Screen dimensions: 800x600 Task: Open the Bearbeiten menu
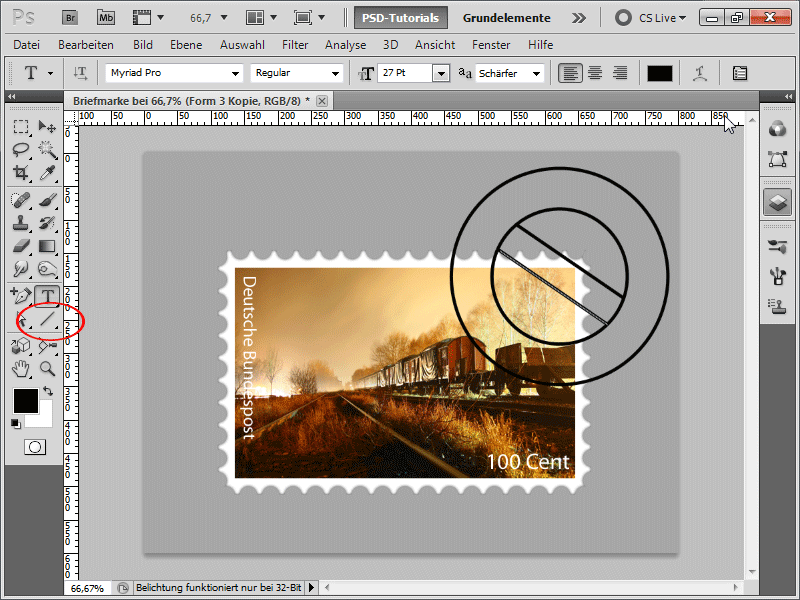[86, 45]
